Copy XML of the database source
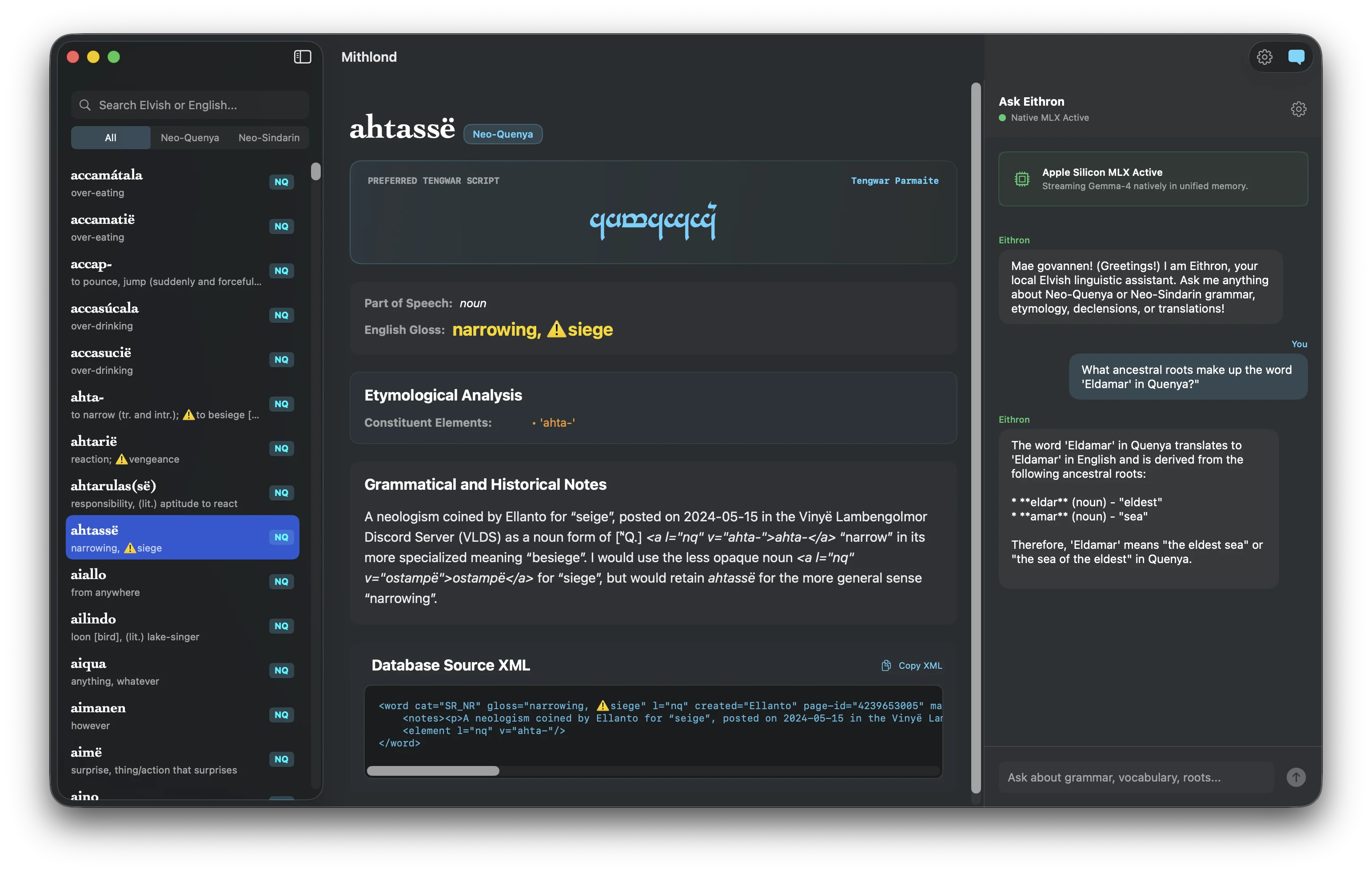1372x873 pixels. pyautogui.click(x=912, y=665)
